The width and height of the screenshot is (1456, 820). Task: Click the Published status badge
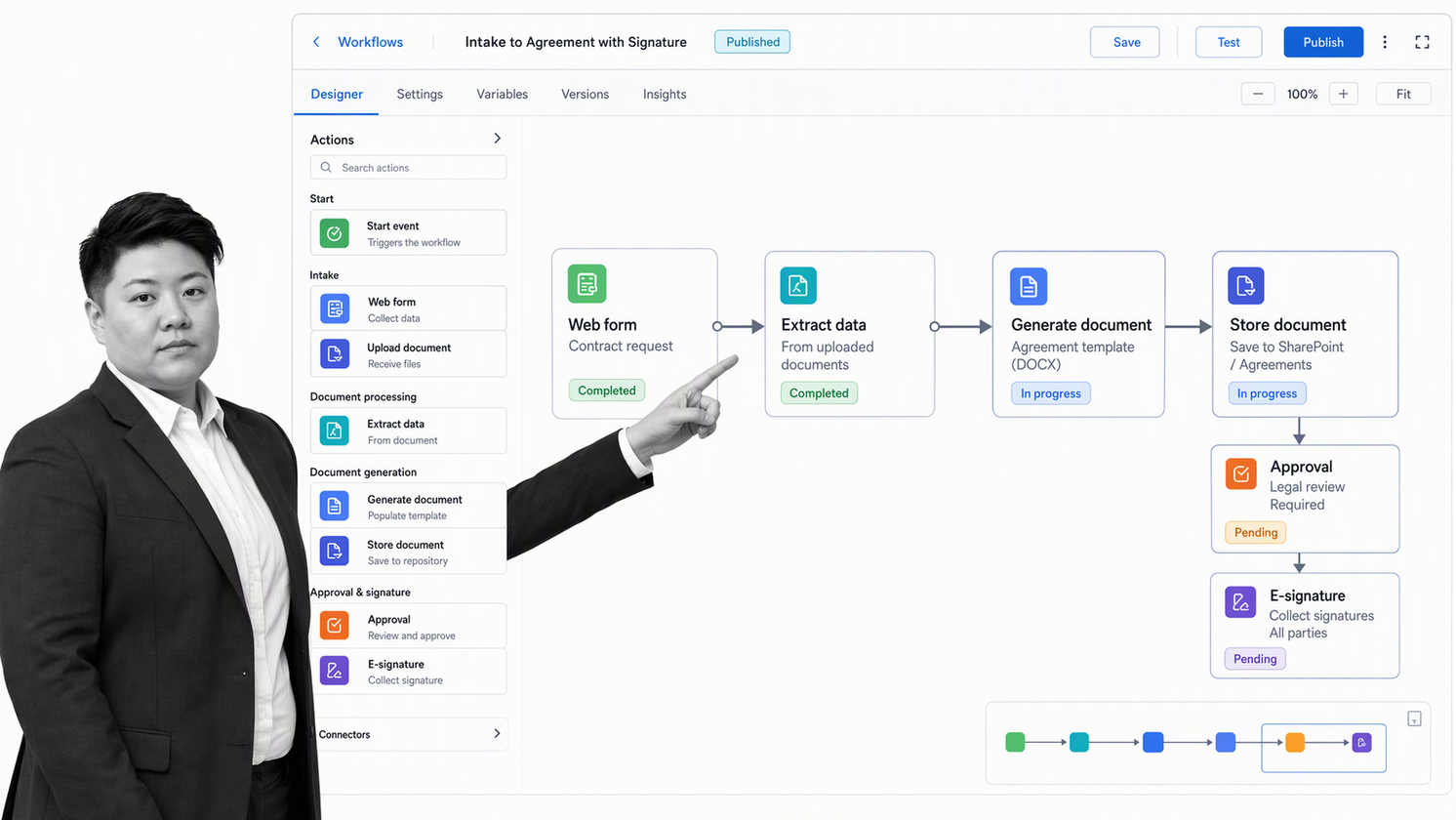752,42
